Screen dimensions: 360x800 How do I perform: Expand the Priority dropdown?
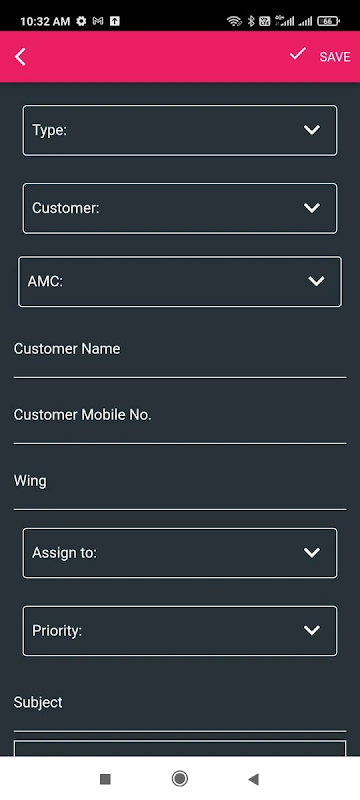coord(179,631)
